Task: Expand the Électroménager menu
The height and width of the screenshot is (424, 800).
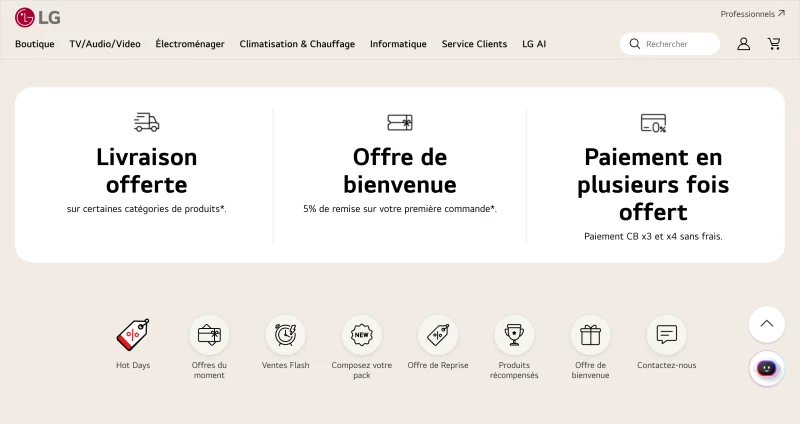Action: [x=190, y=44]
